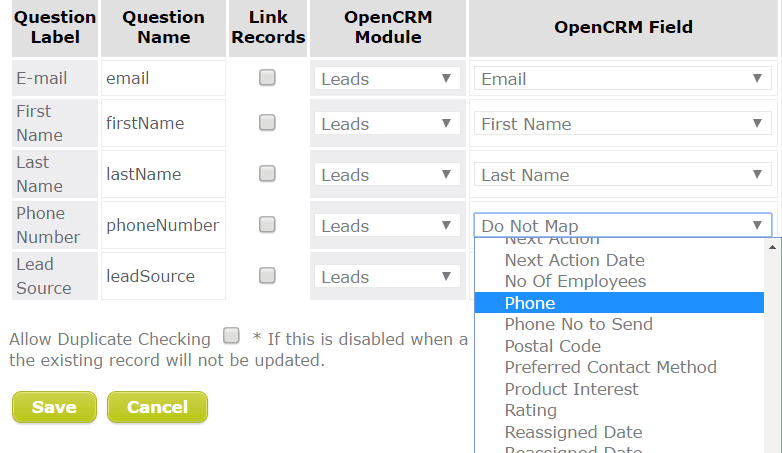The image size is (782, 453).
Task: Tick Link Records checkbox for Last Name row
Action: pos(267,174)
